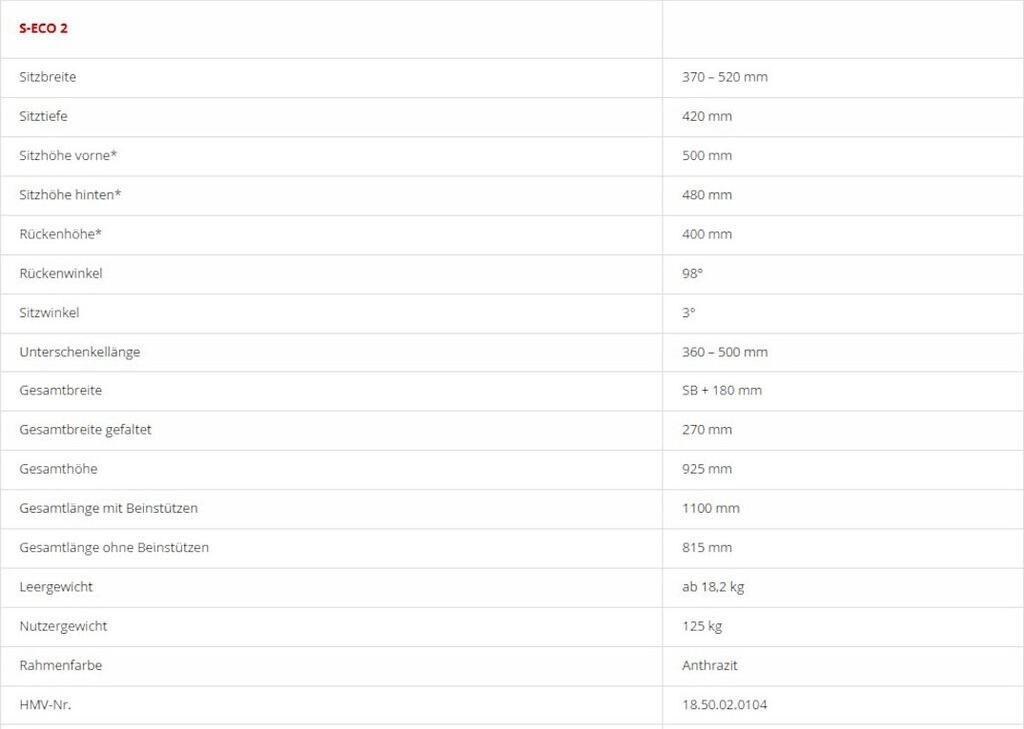Click the S-ECO 2 table heading
1024x729 pixels.
pyautogui.click(x=44, y=28)
